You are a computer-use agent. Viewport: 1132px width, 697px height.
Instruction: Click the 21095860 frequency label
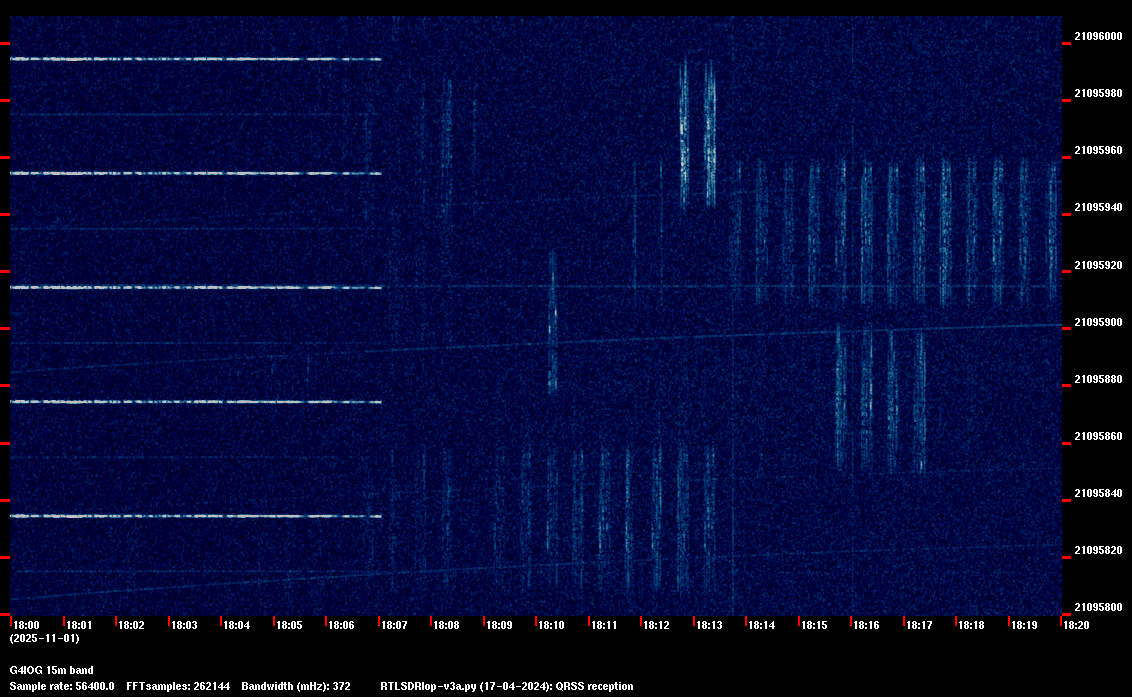[1098, 436]
